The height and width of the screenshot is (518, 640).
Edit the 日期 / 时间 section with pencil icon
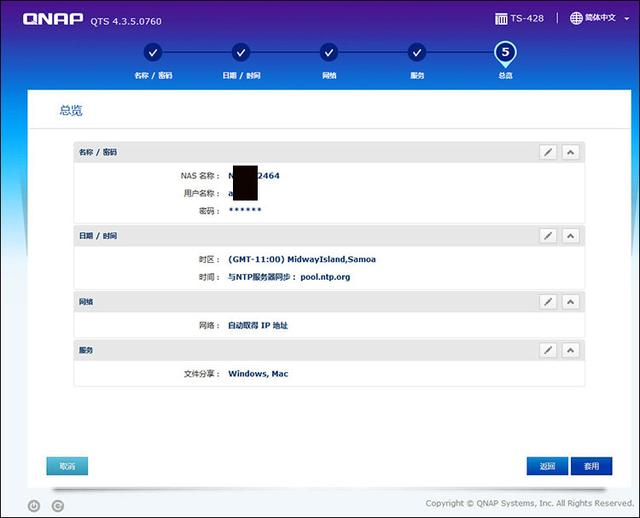pos(548,236)
